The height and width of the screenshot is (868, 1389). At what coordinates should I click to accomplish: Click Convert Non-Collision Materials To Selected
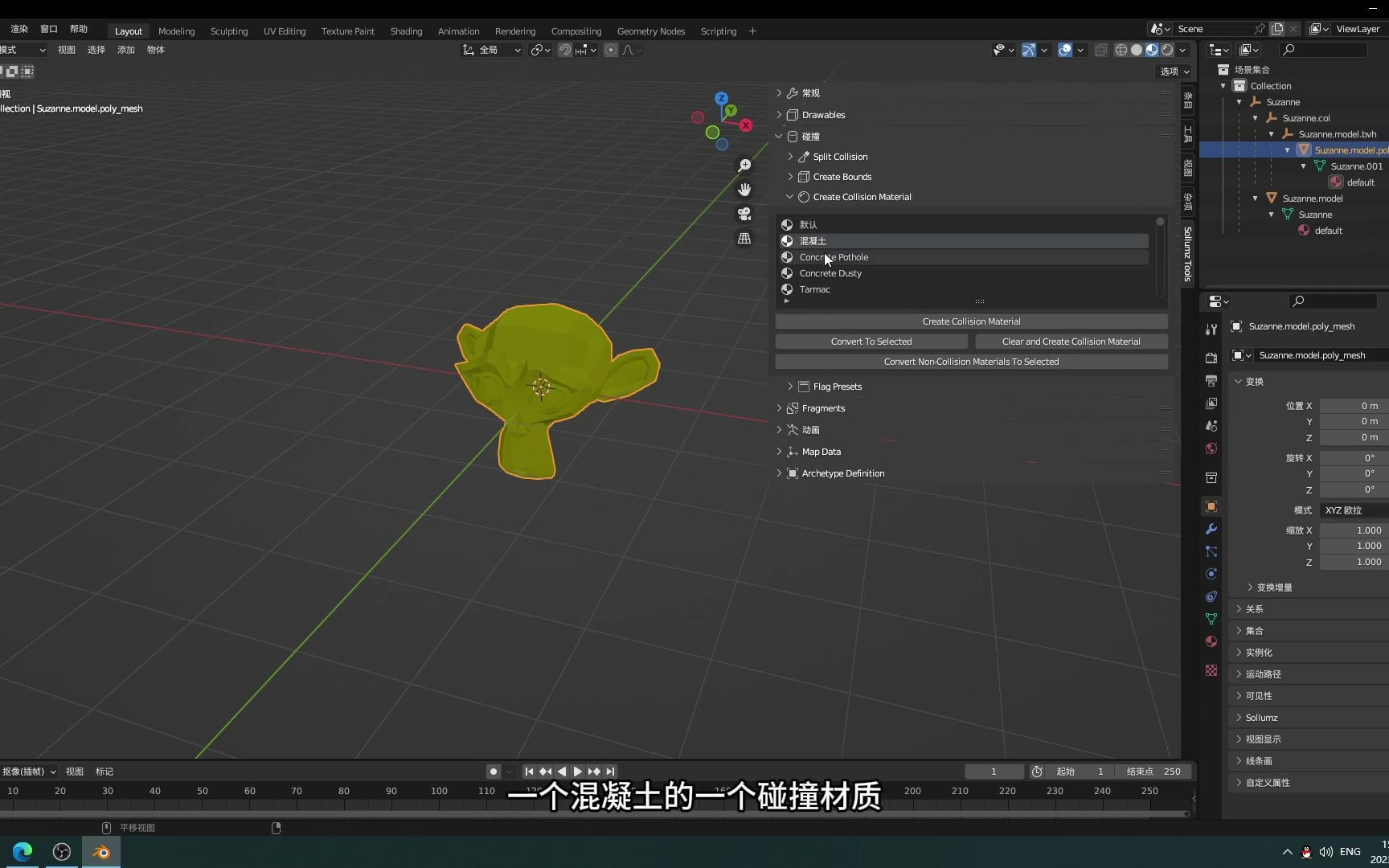coord(971,362)
